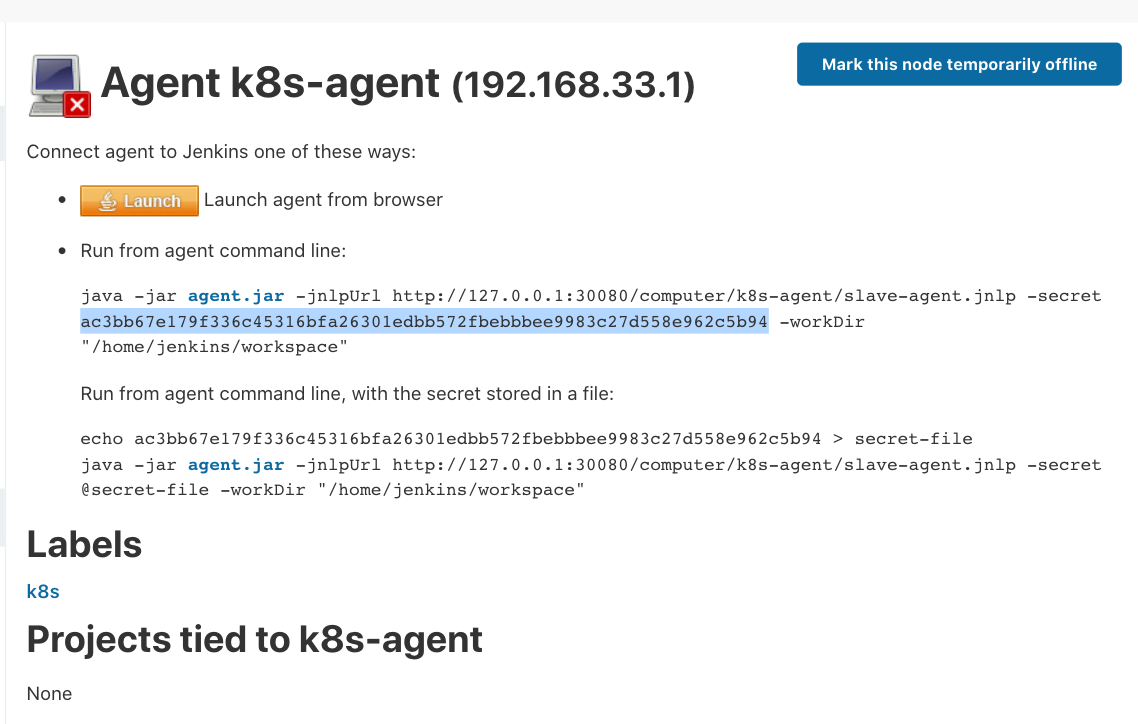Image resolution: width=1138 pixels, height=724 pixels.
Task: Click the "Agent k8s-agent" page heading
Action: point(270,83)
